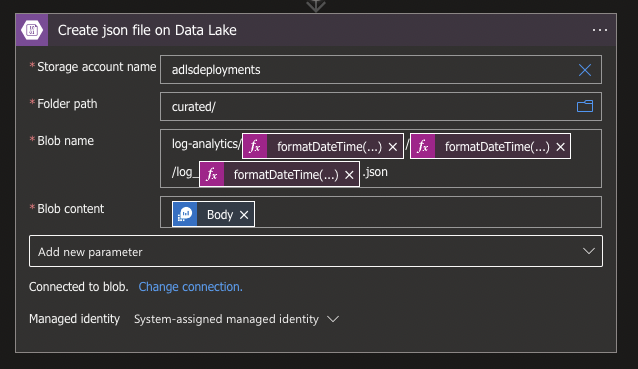Screen dimensions: 638x369
Task: Remove the second formatDateTime expression token
Action: coord(560,147)
